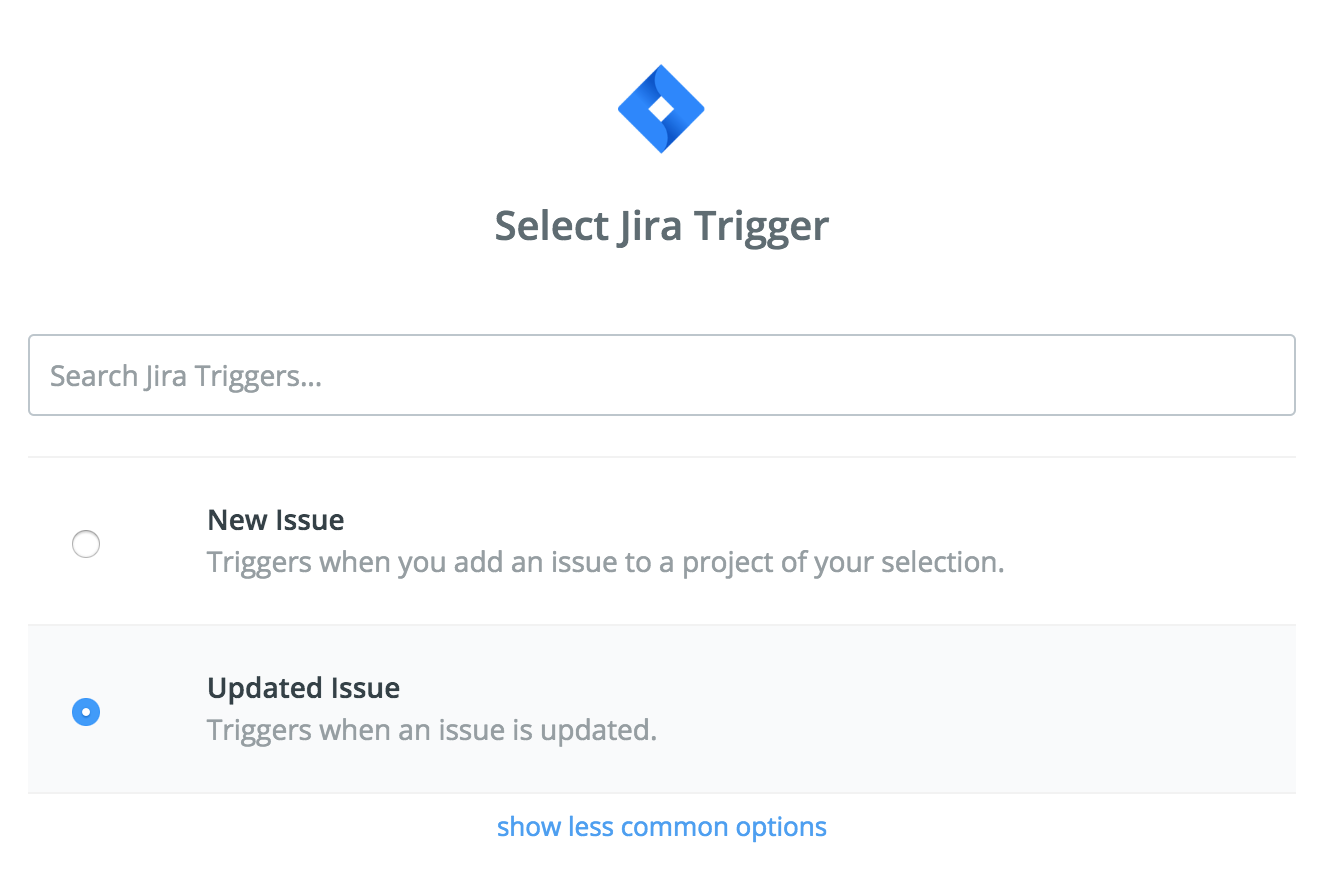Select the Updated Issue radio button
The width and height of the screenshot is (1326, 874).
tap(86, 712)
